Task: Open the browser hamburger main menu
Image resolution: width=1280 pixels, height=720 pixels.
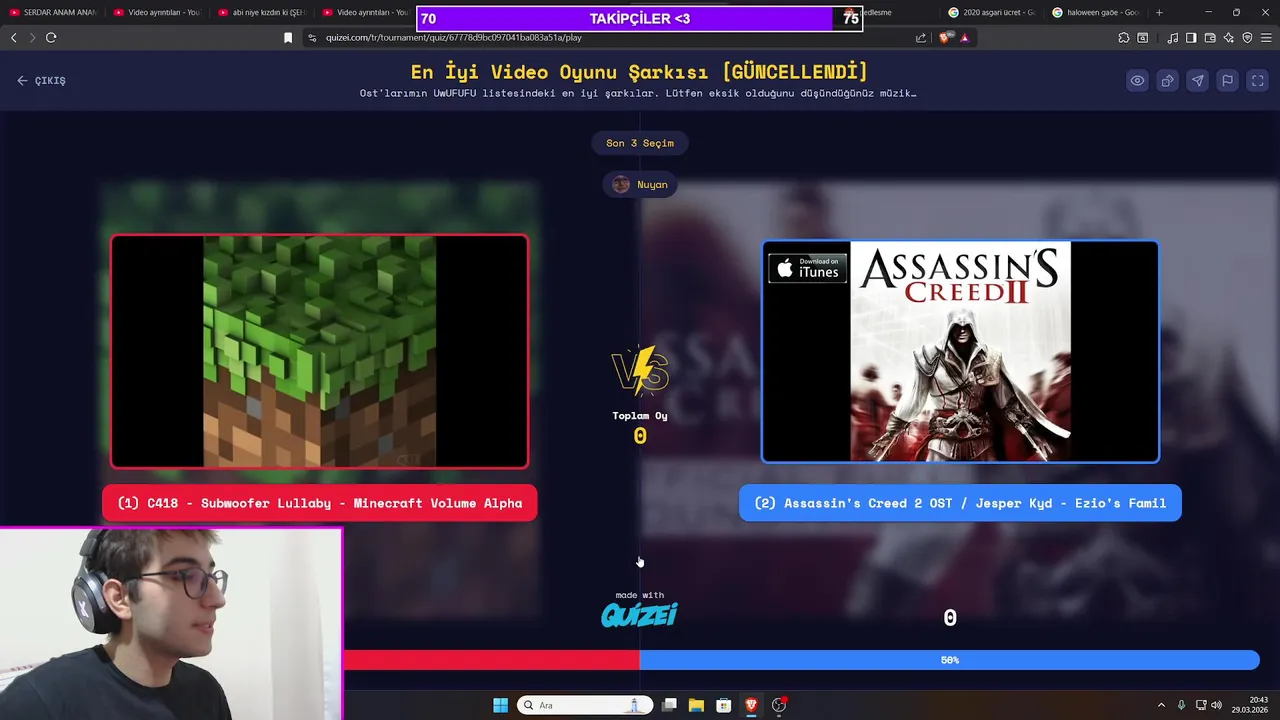Action: point(1266,37)
